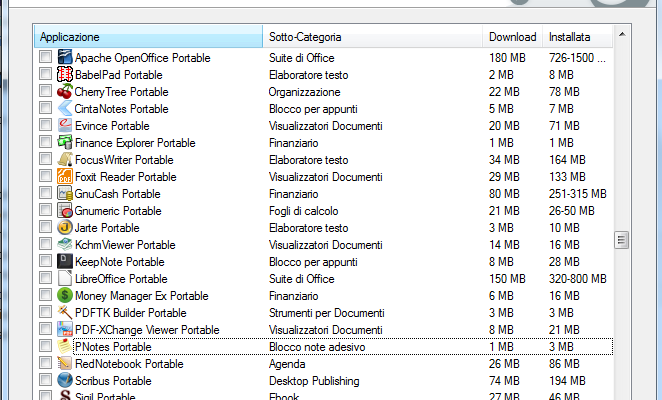Click the Scribus Portable icon
The image size is (662, 400).
(x=65, y=380)
